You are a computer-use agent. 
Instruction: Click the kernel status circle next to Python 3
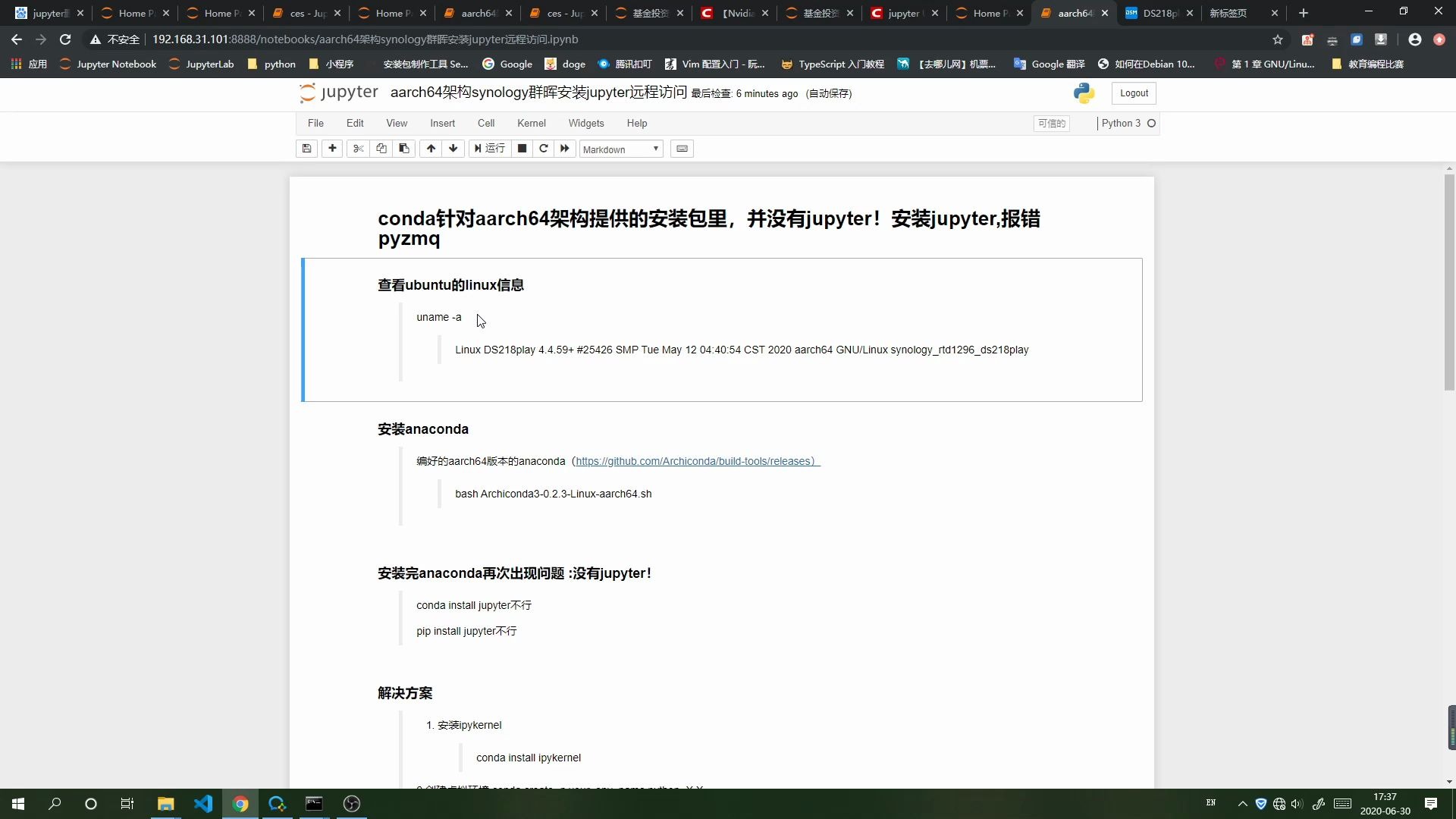tap(1151, 123)
